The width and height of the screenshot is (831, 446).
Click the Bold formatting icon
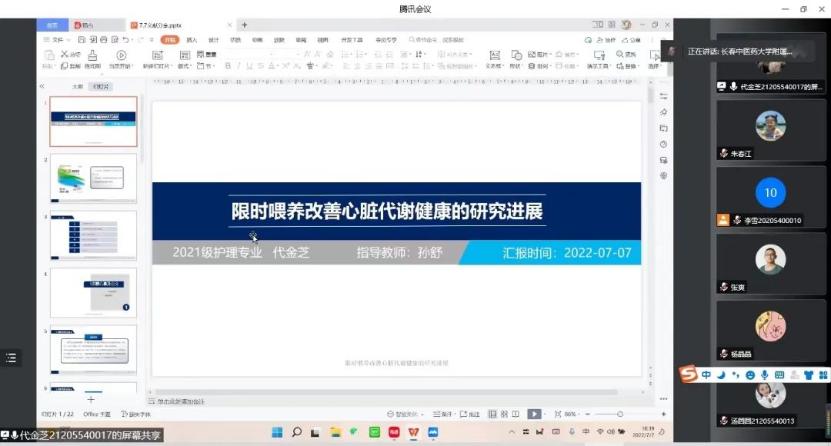[227, 66]
